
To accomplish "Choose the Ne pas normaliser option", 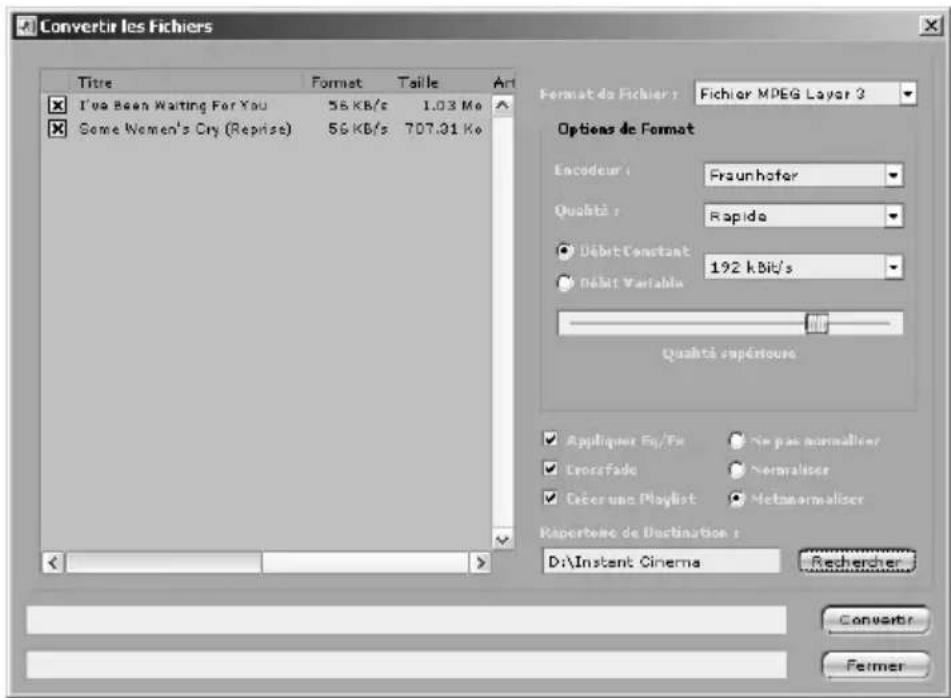I will (736, 440).
